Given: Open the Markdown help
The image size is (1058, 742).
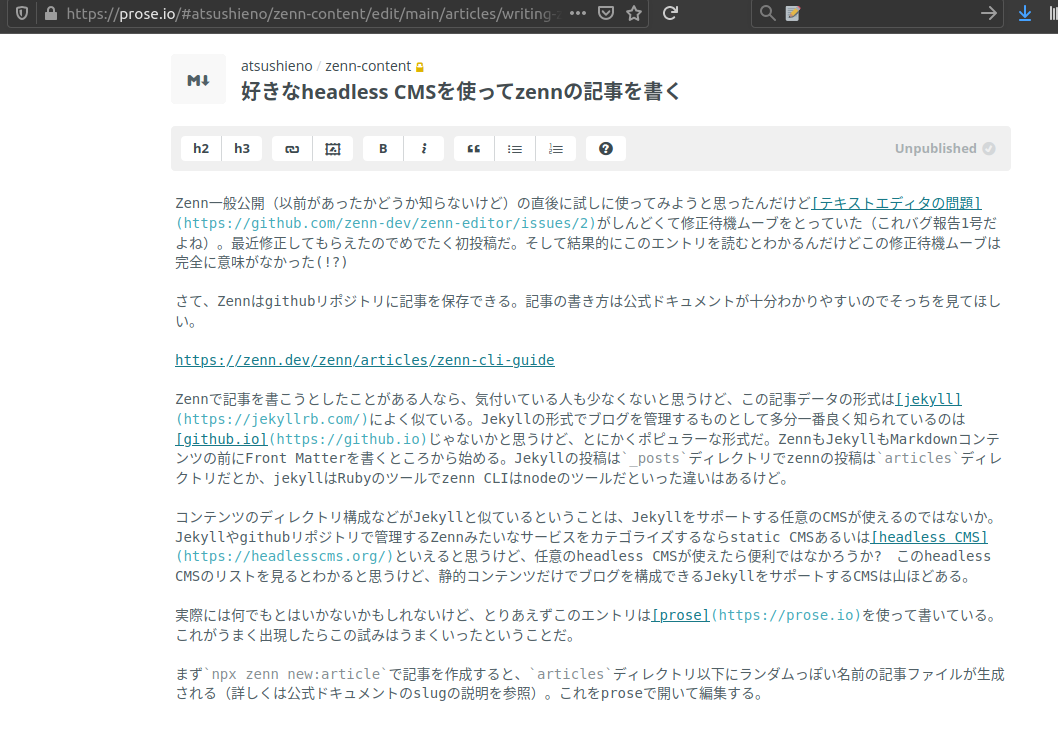Looking at the screenshot, I should tap(606, 148).
